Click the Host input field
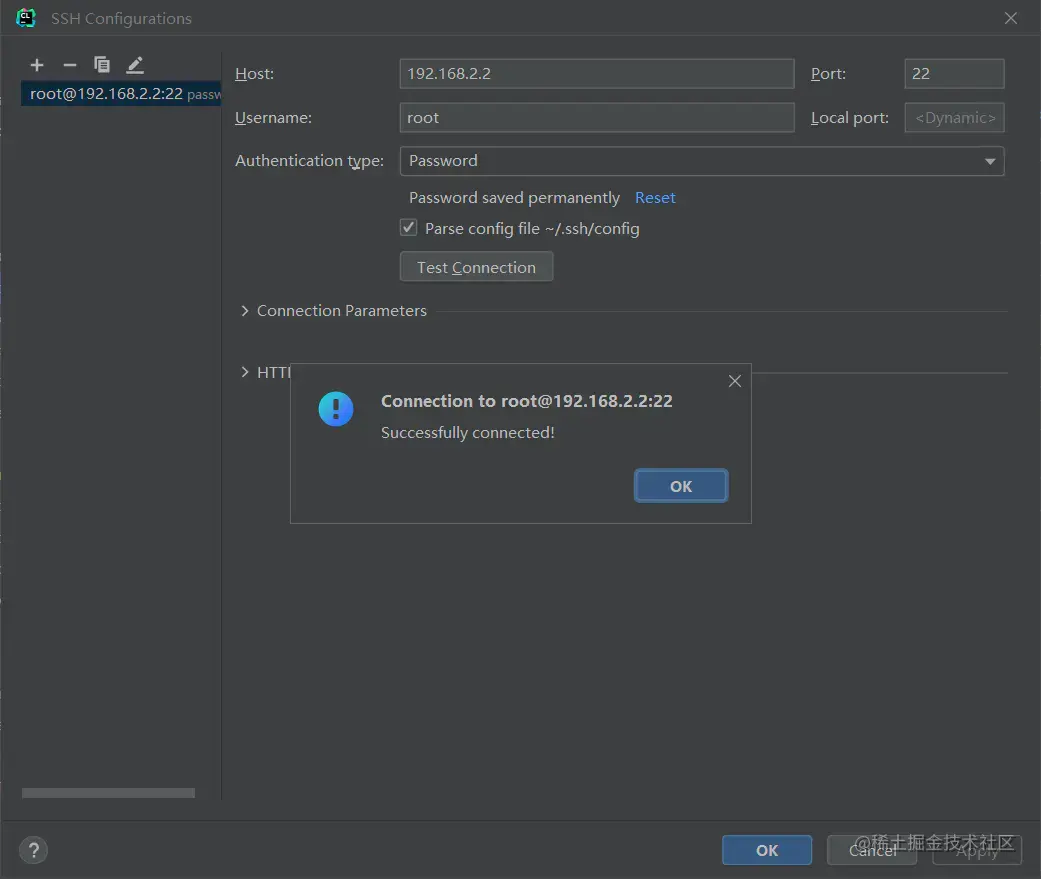This screenshot has height=879, width=1041. click(x=597, y=74)
